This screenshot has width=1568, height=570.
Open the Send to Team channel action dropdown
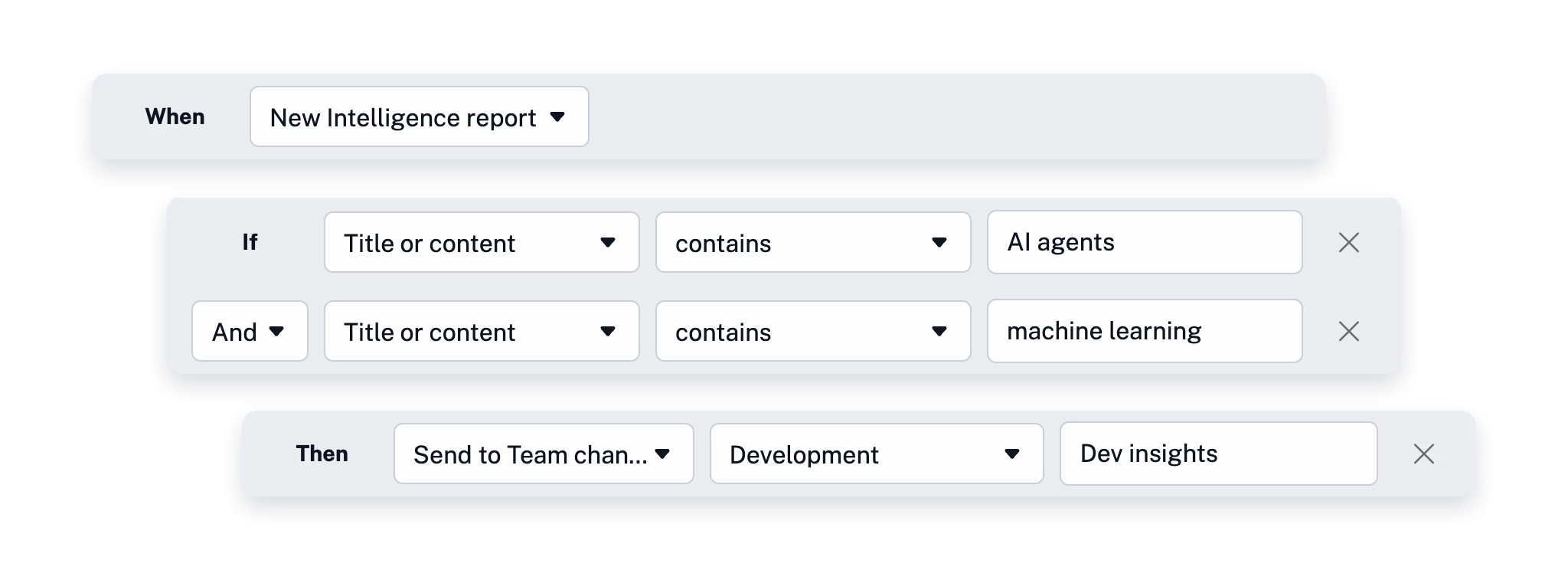pyautogui.click(x=543, y=454)
